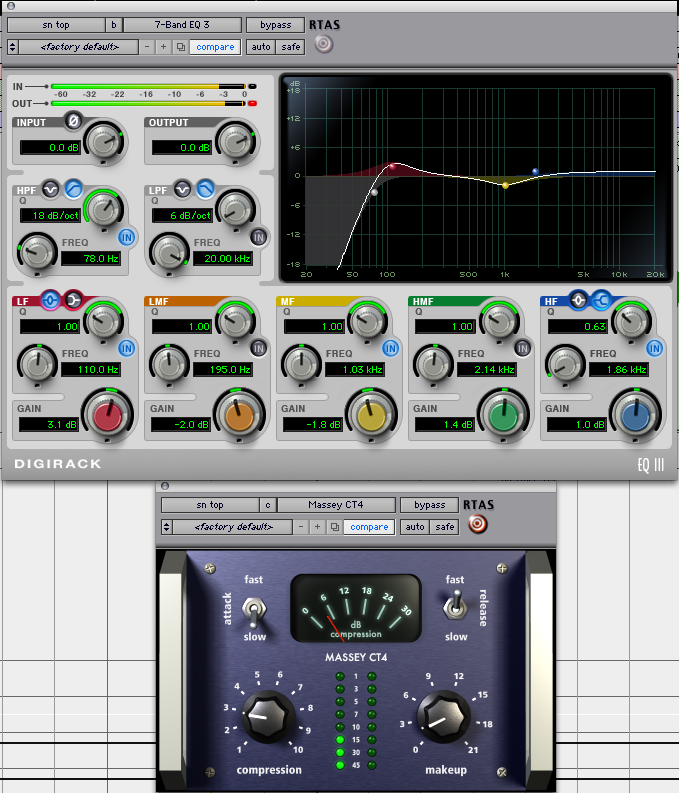Toggle the LPF band IN button

click(258, 237)
